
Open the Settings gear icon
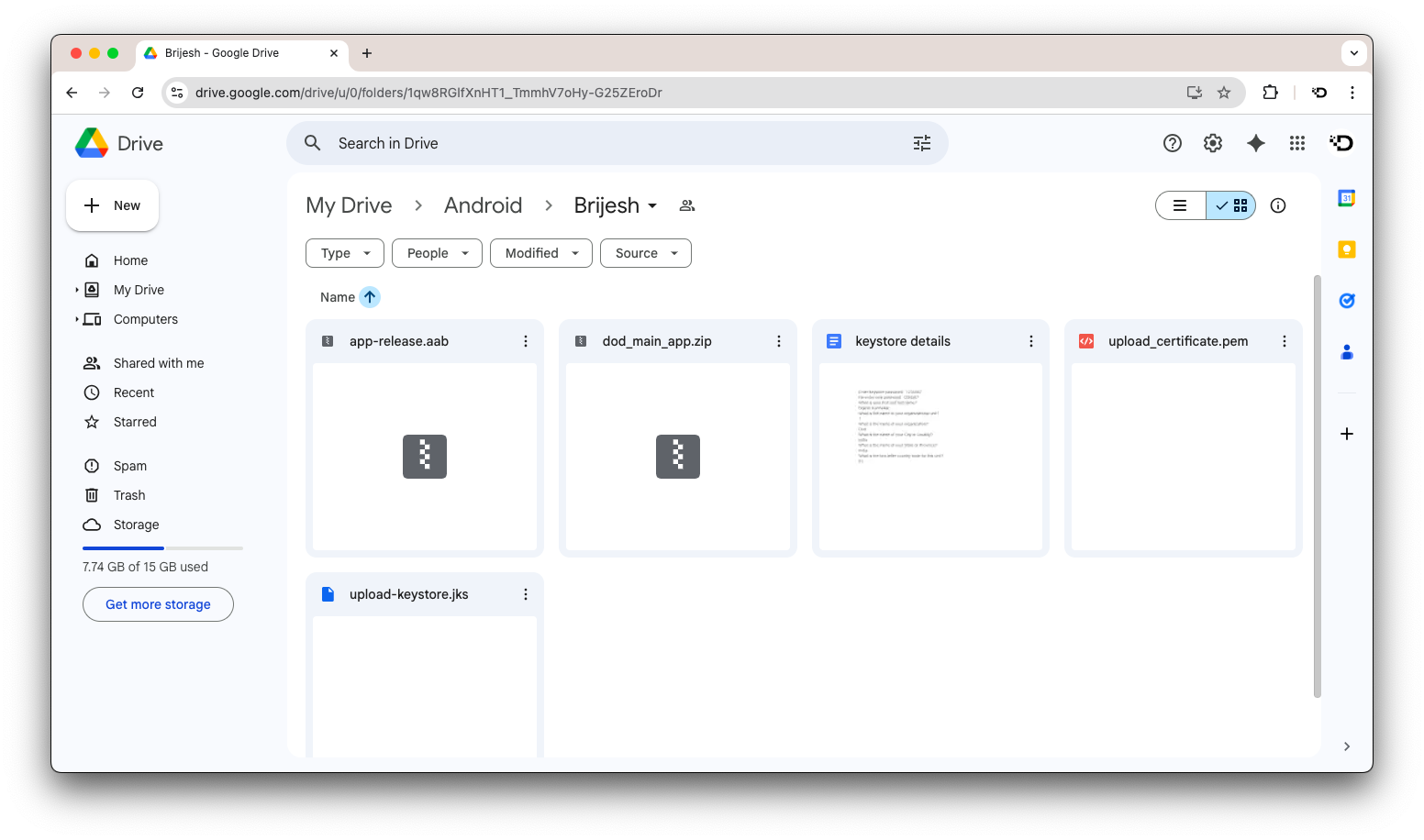(x=1213, y=143)
